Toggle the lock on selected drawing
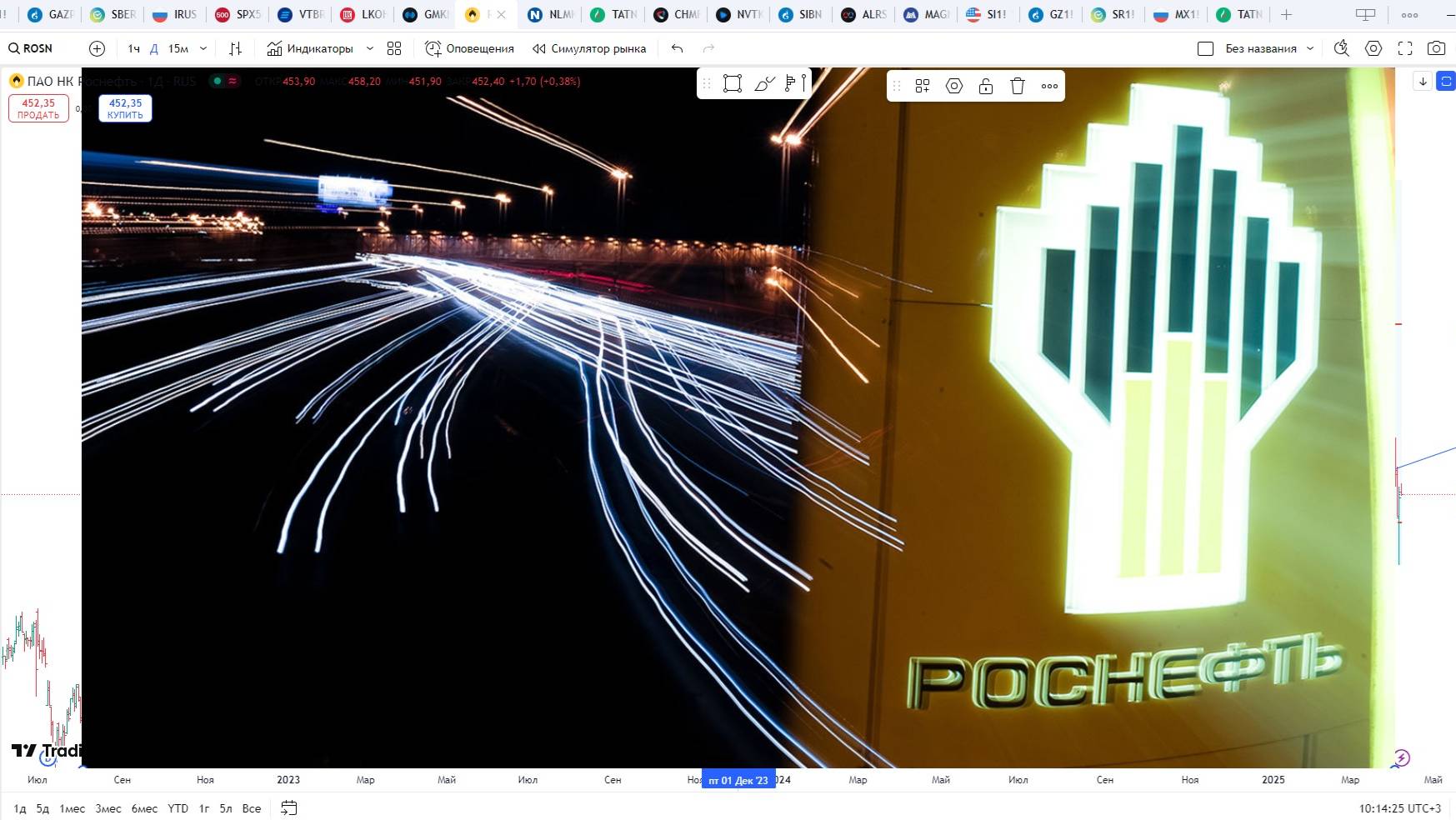The width and height of the screenshot is (1456, 820). [x=986, y=86]
